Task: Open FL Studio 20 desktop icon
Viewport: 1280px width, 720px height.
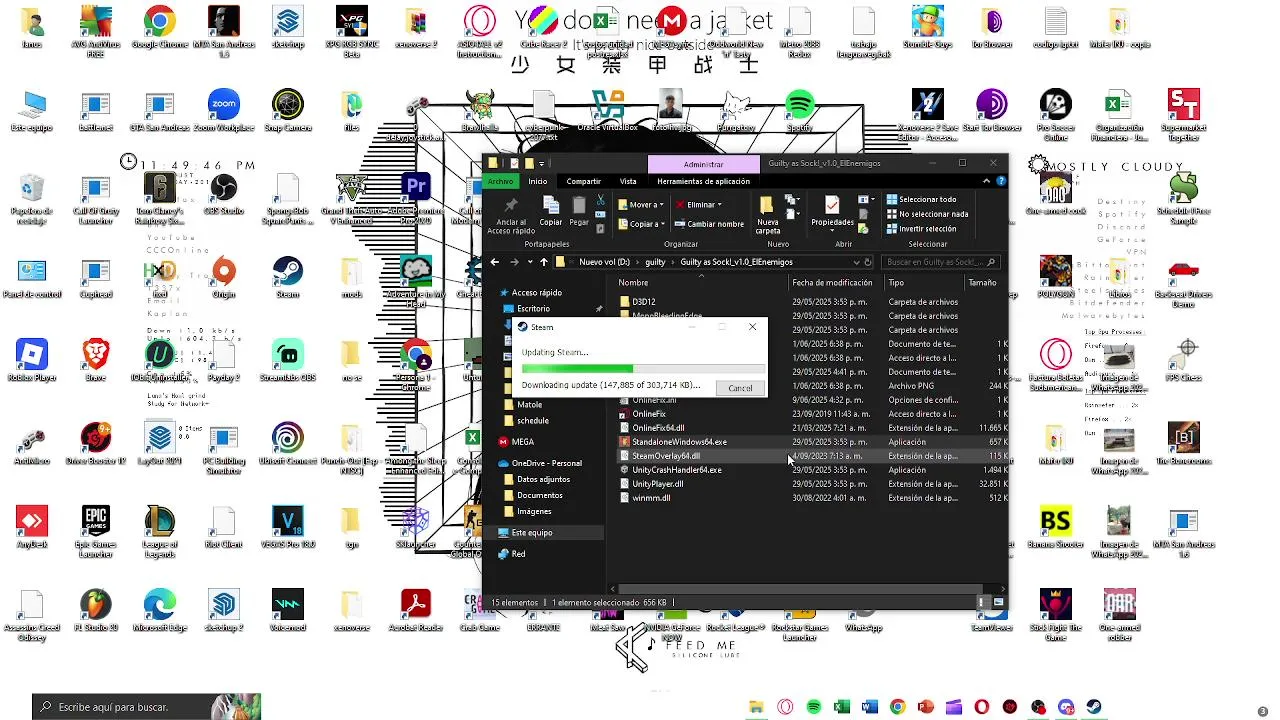Action: (95, 612)
